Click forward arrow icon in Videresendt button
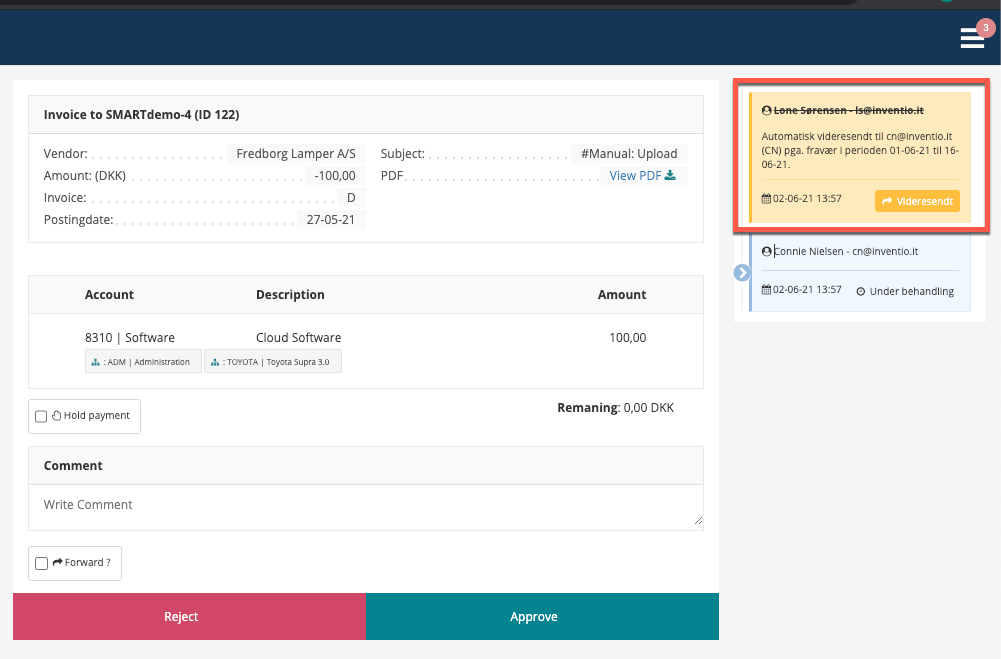 coord(887,201)
